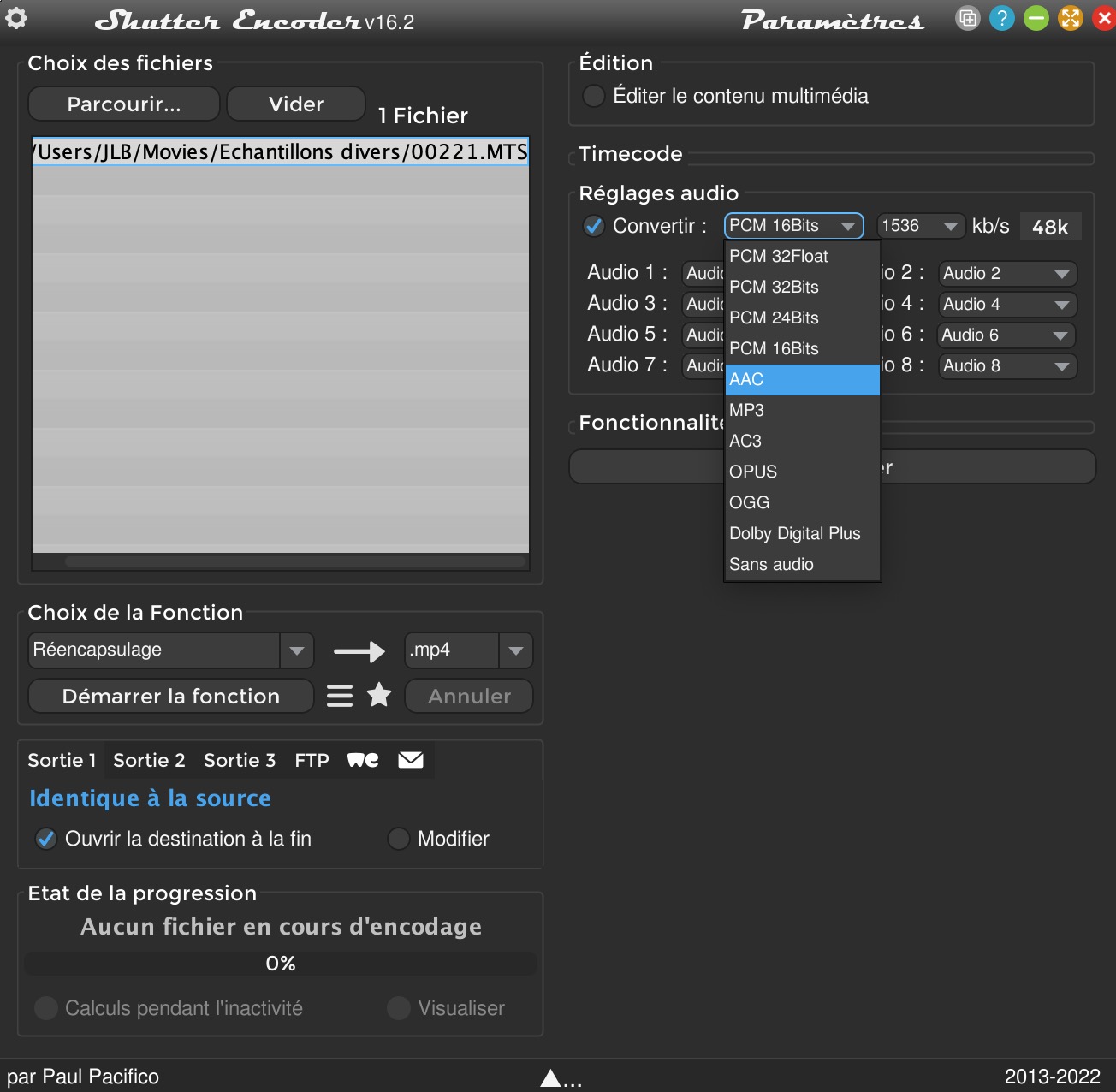Click the Timecode section header
Image resolution: width=1116 pixels, height=1092 pixels.
coord(631,154)
